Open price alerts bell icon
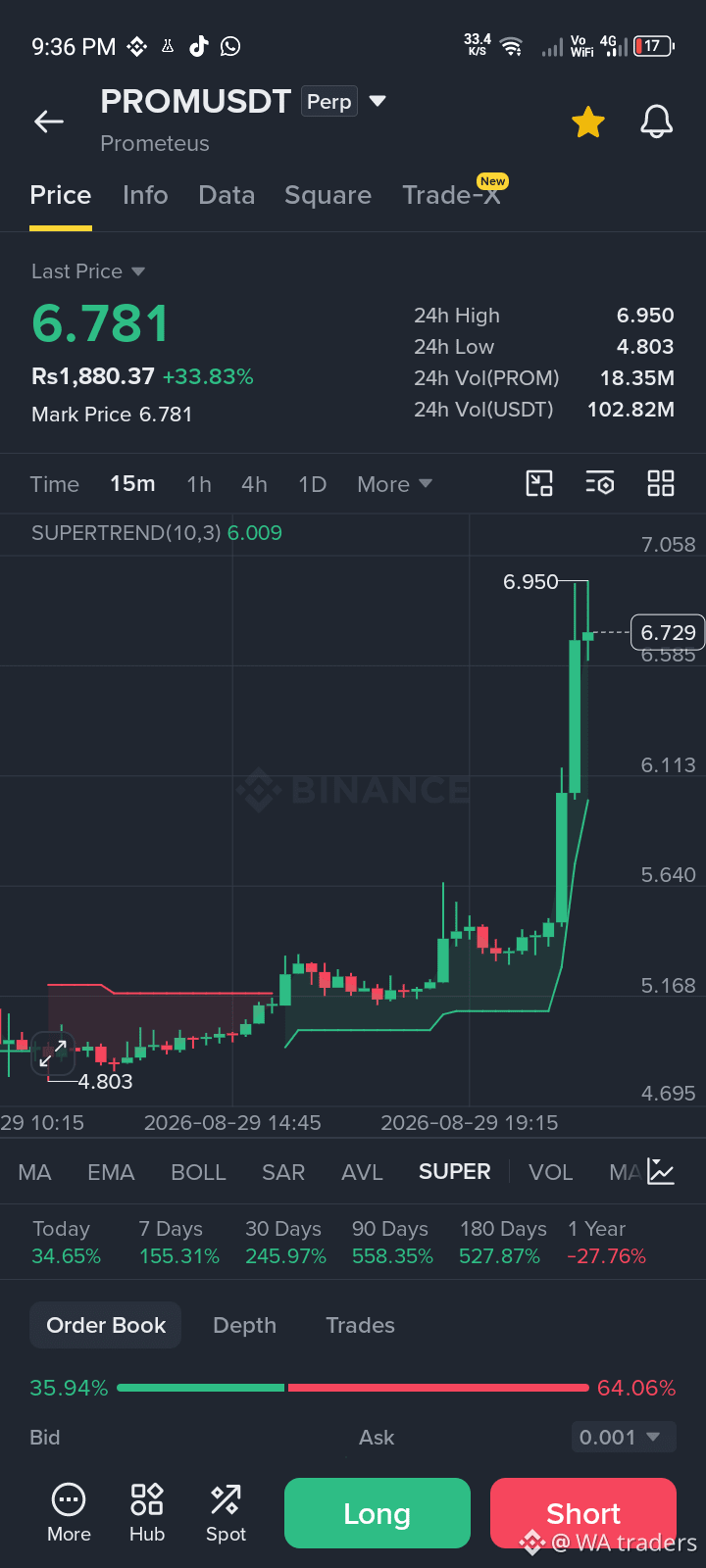The height and width of the screenshot is (1568, 706). 657,122
